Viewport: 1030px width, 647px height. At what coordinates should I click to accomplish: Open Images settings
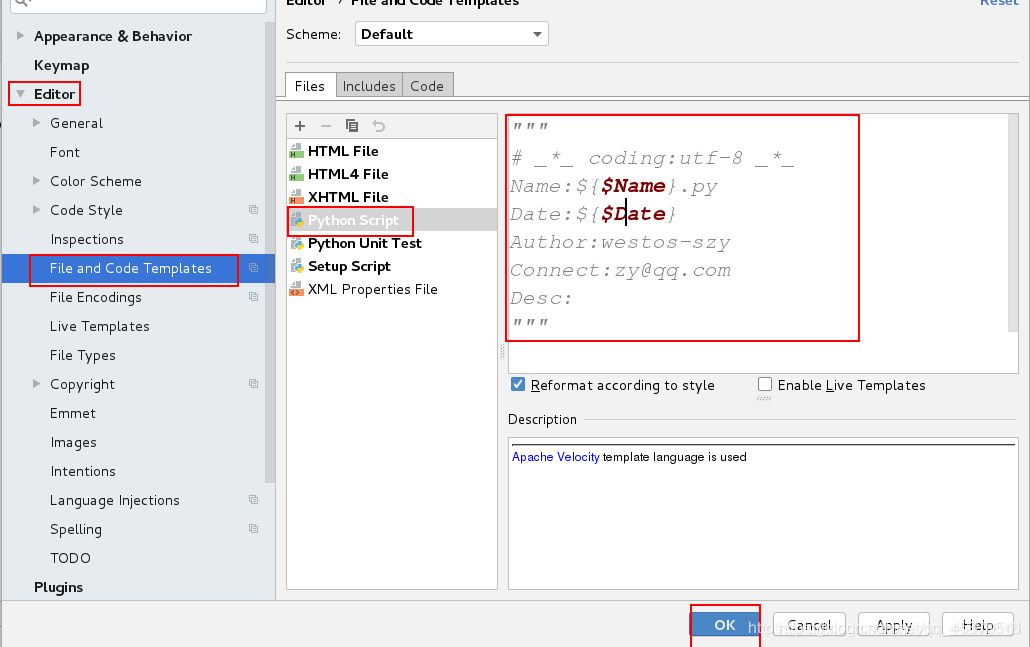pyautogui.click(x=74, y=443)
